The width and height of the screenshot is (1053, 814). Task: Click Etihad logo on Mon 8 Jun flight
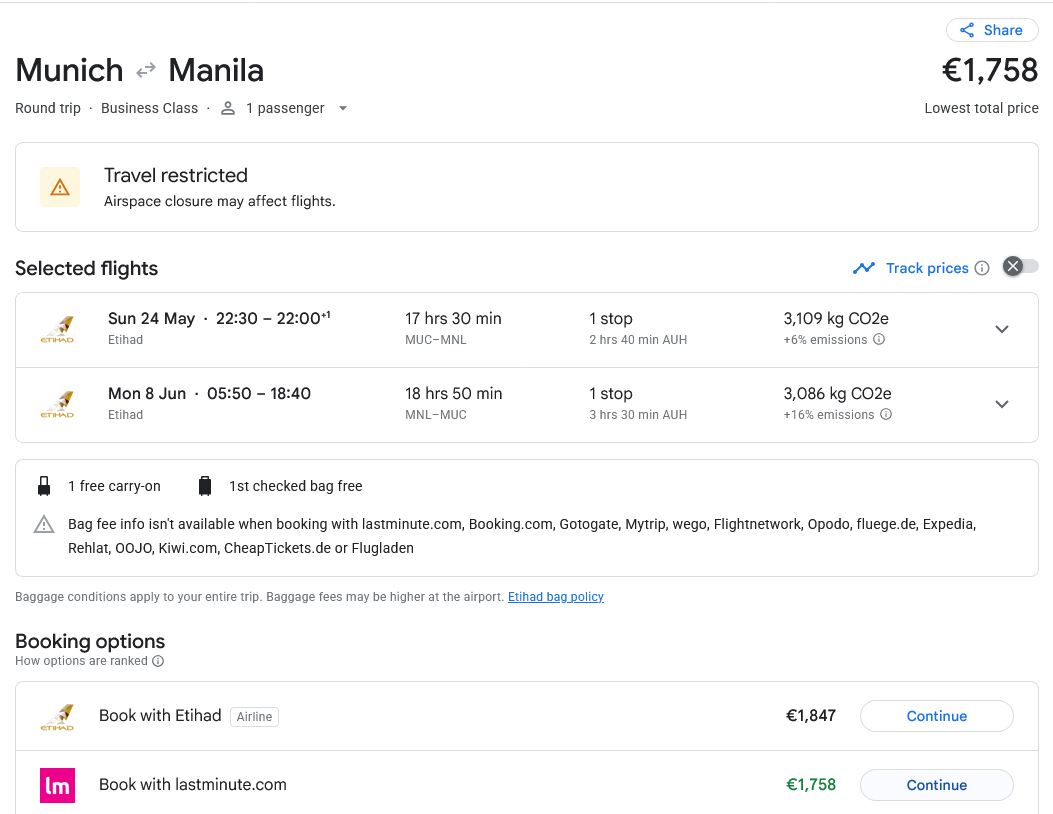pyautogui.click(x=57, y=405)
